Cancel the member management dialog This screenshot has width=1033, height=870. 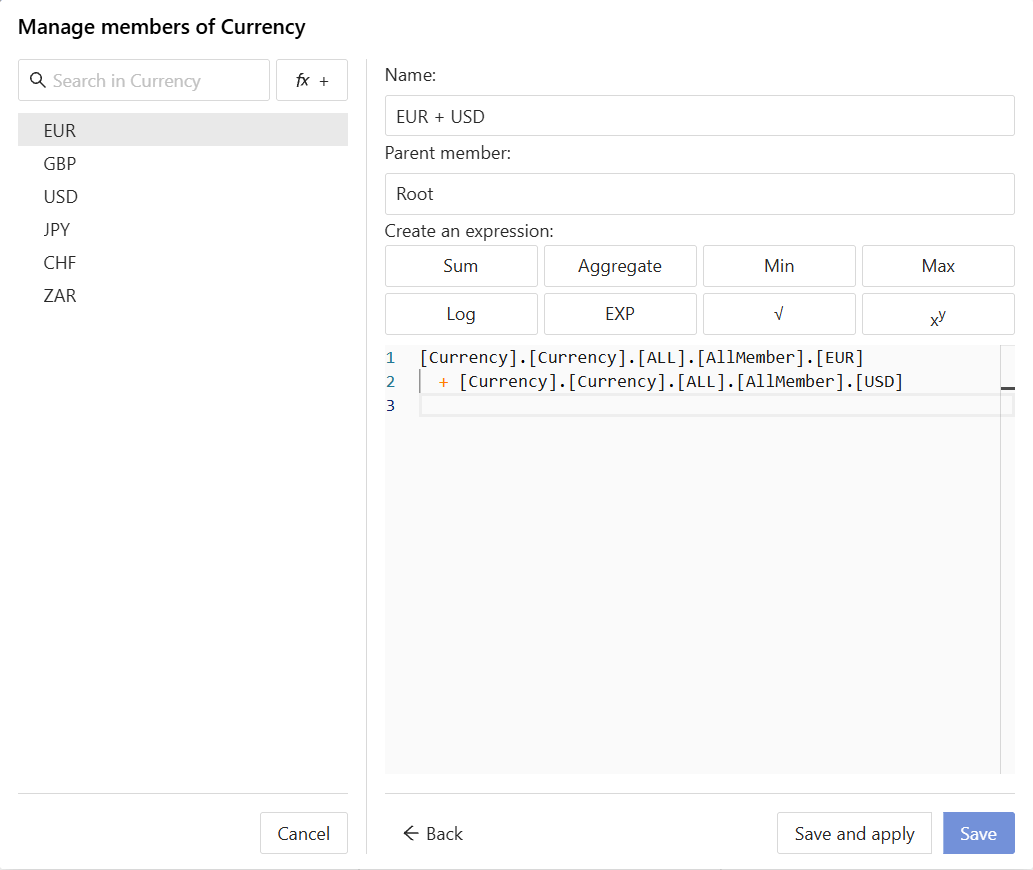304,833
